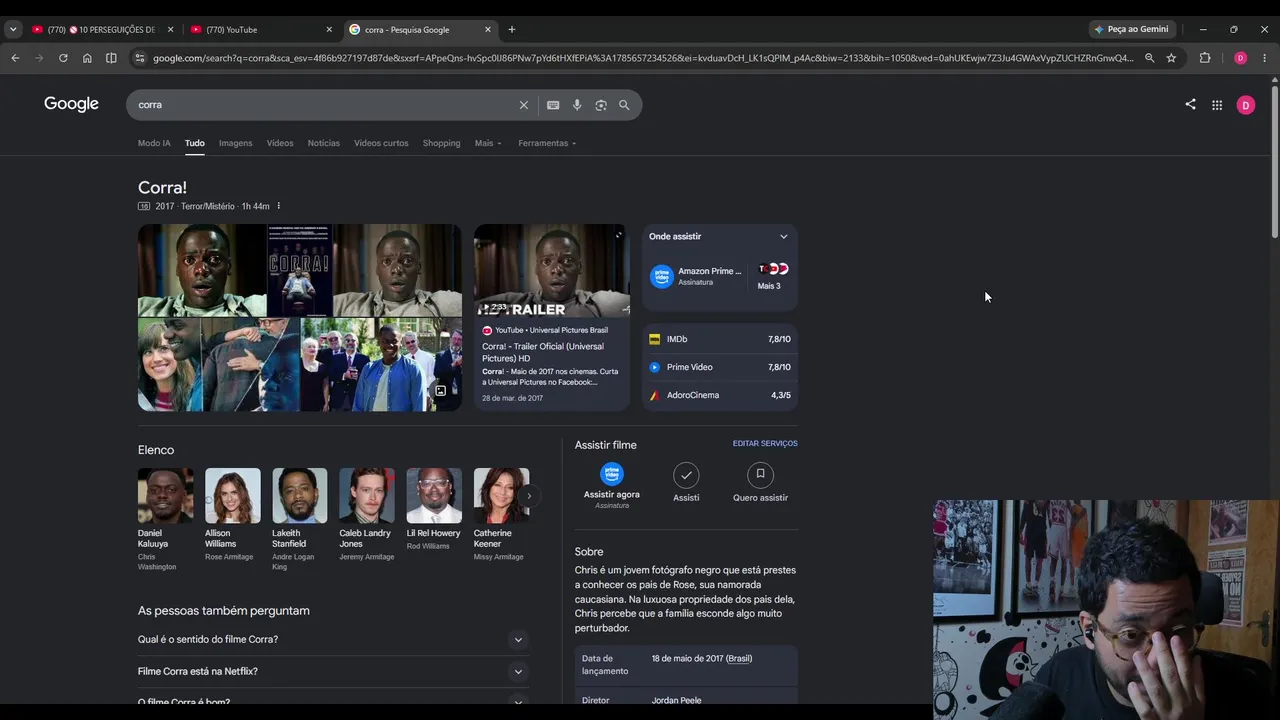Select Assistir agora on Prime Video
1280x720 pixels.
[612, 485]
